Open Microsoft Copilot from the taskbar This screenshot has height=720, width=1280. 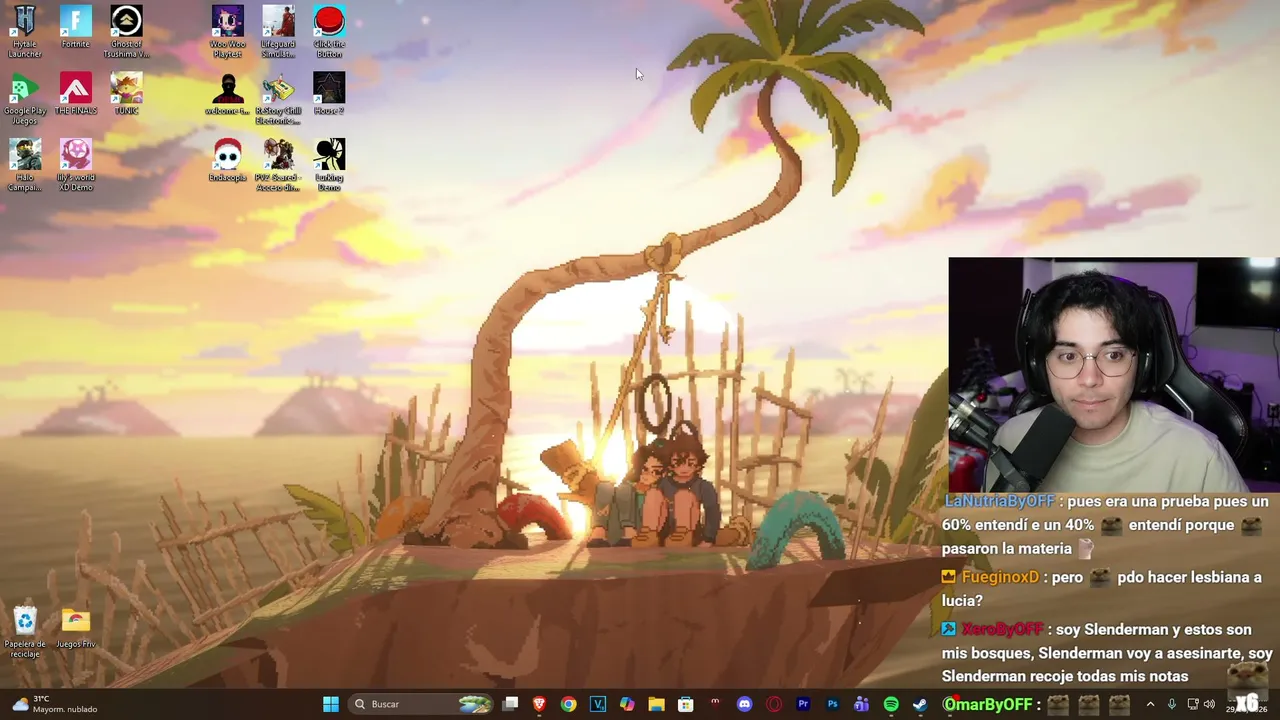[x=627, y=704]
